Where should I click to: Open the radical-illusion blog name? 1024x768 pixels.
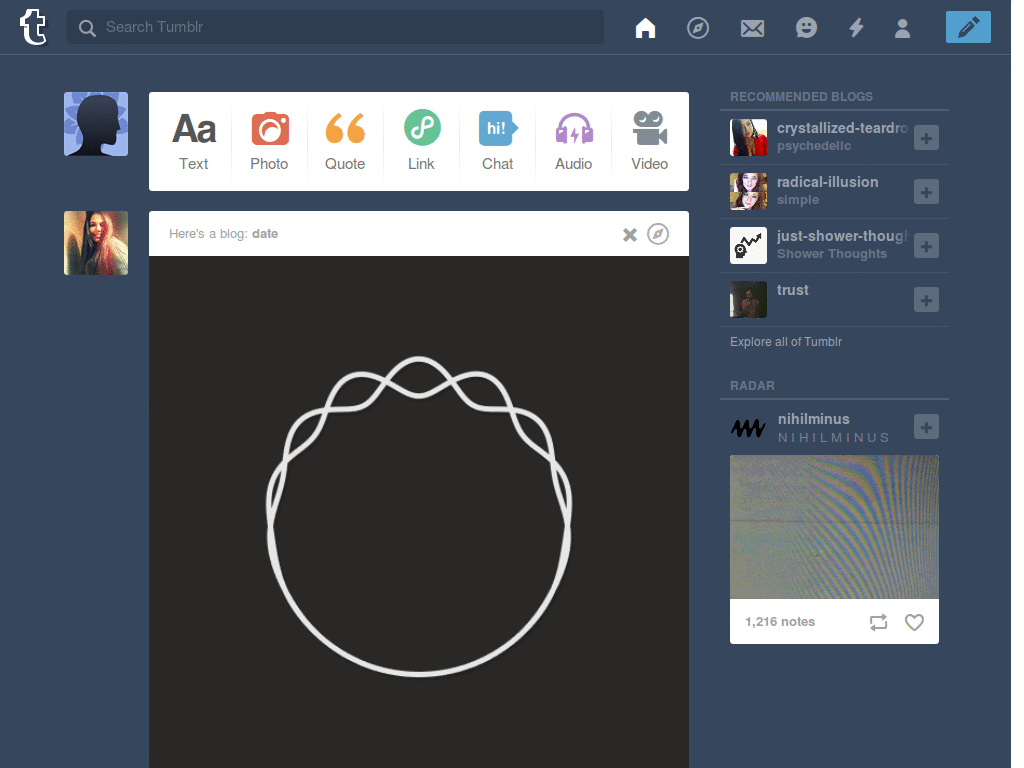(x=827, y=182)
